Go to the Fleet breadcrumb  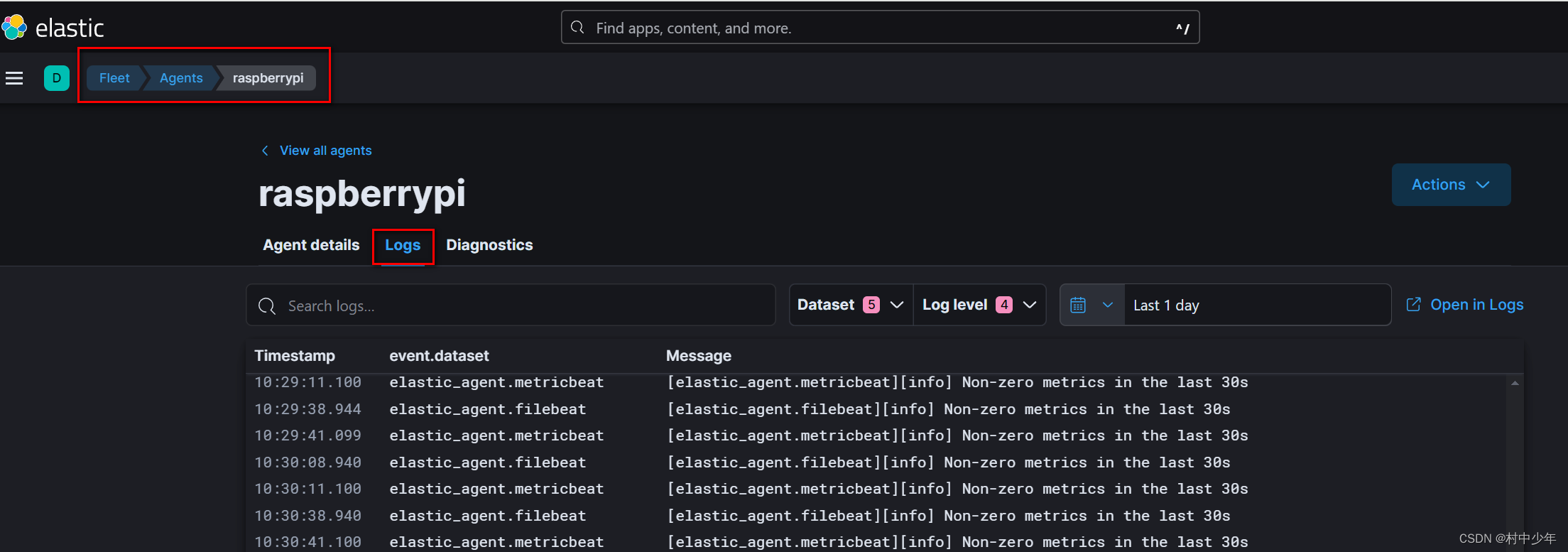pyautogui.click(x=114, y=78)
